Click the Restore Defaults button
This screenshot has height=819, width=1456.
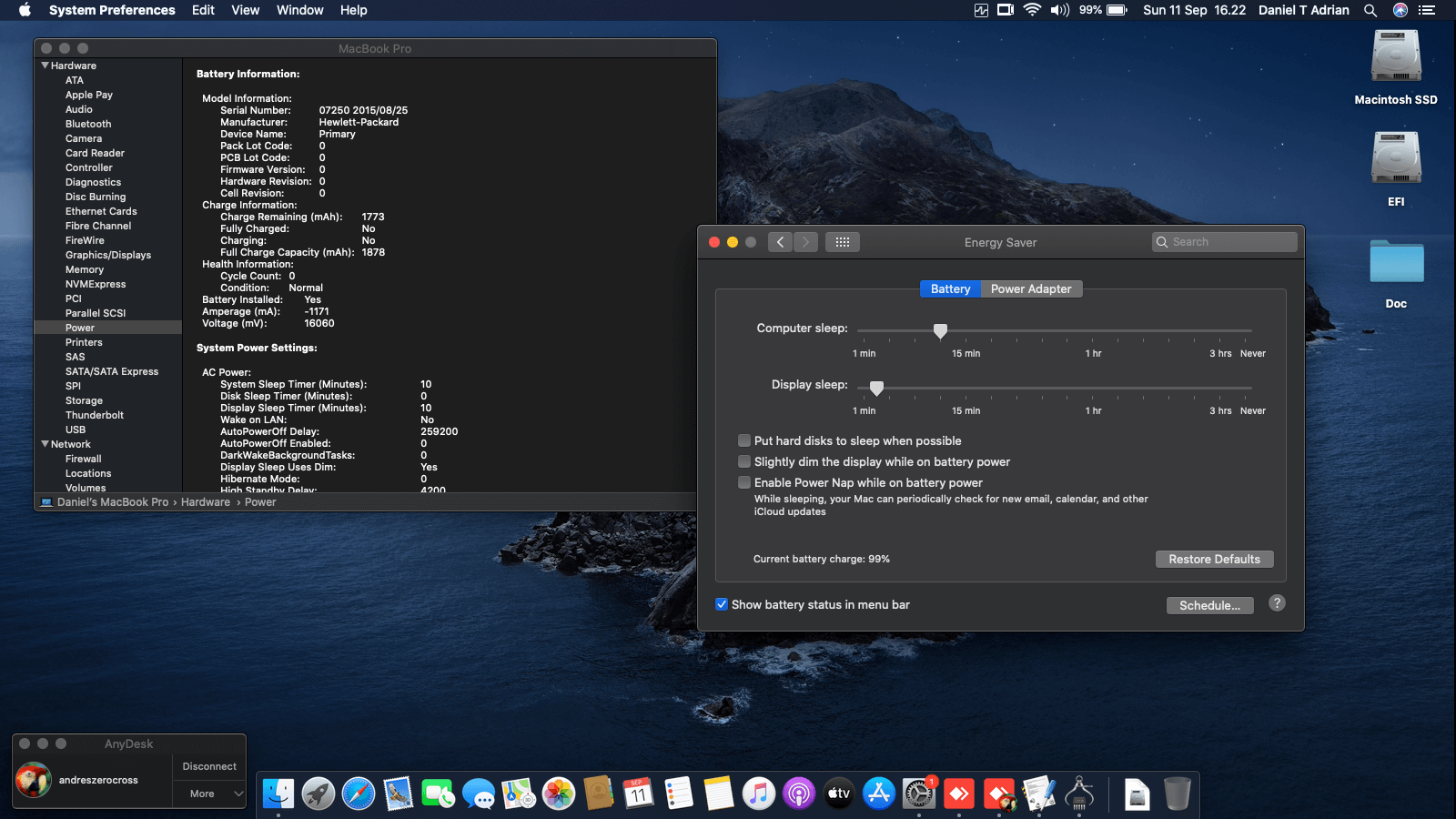[x=1215, y=559]
